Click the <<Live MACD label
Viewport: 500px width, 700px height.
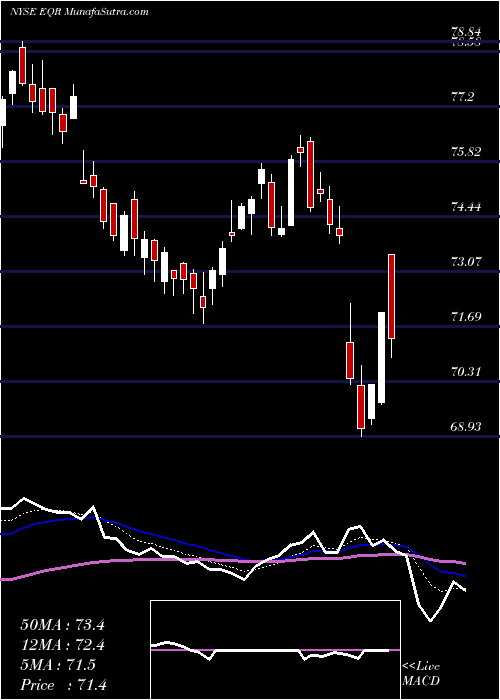(421, 674)
